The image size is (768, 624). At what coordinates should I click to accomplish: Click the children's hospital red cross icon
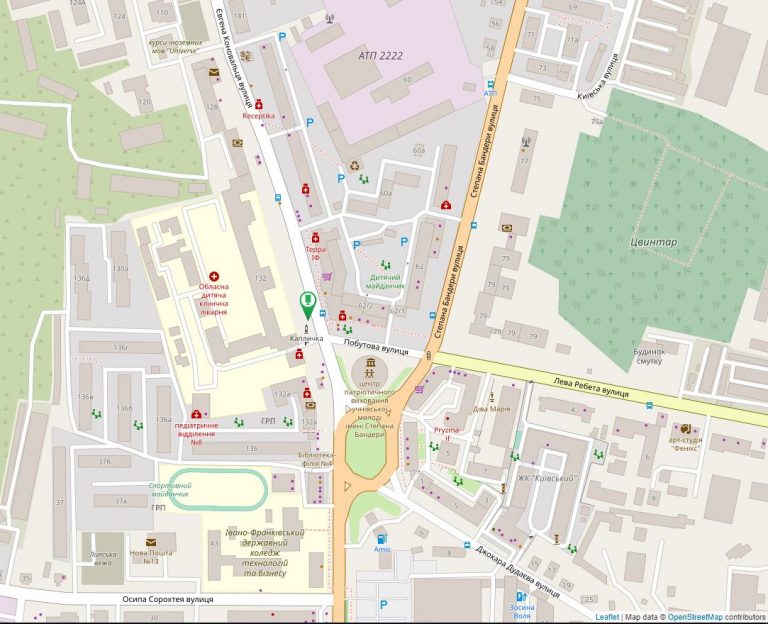click(213, 276)
